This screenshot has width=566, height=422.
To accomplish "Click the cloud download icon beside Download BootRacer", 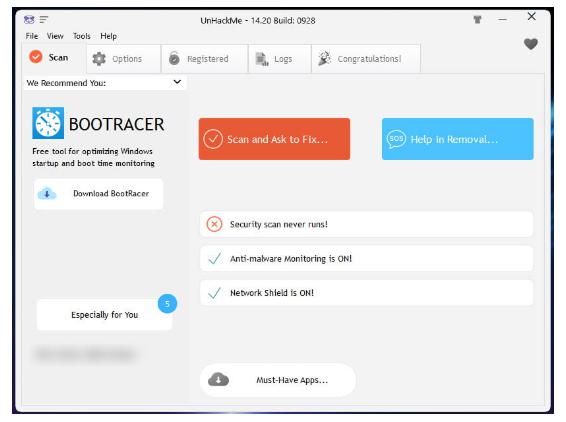I will 47,194.
